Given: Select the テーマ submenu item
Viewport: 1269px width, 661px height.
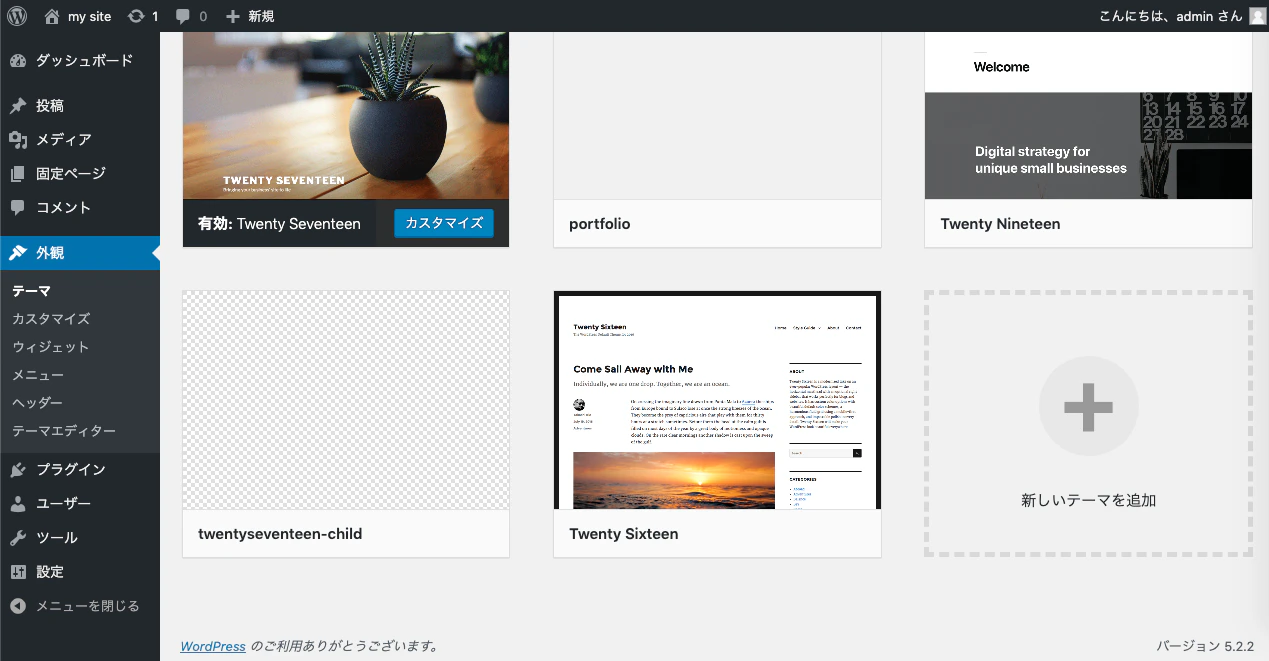Looking at the screenshot, I should pyautogui.click(x=31, y=291).
